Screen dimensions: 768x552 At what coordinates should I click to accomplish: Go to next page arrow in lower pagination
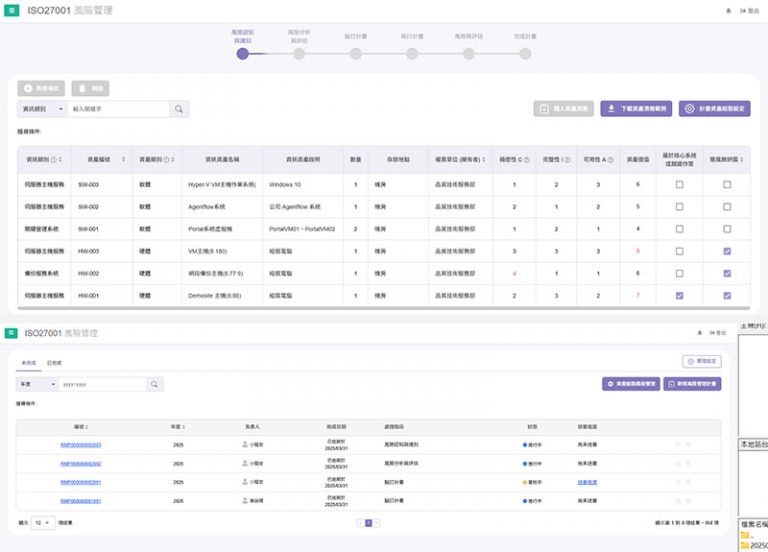click(377, 523)
